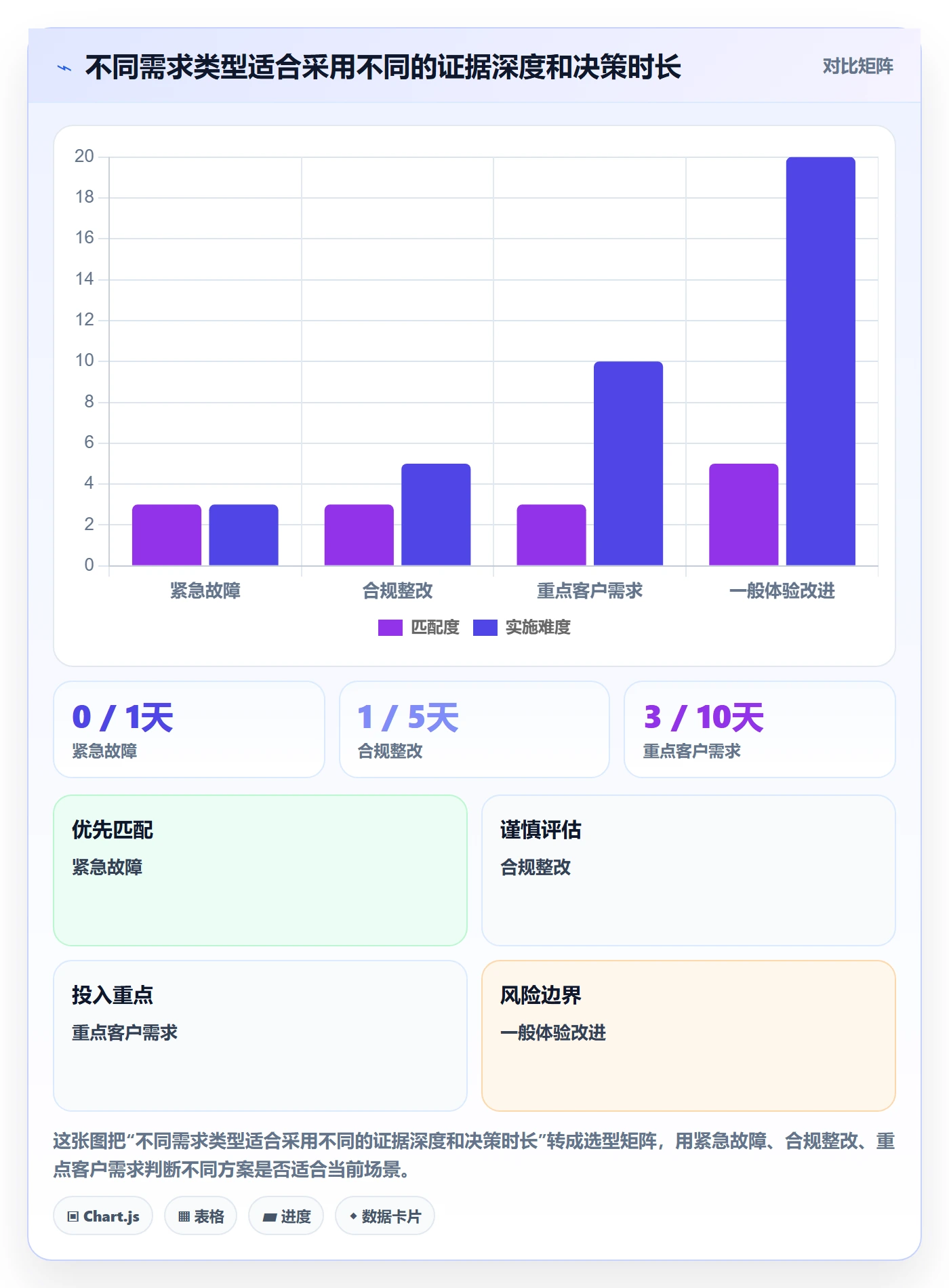This screenshot has height=1288, width=949.
Task: Open the 1 / 5天 合规整改 stat card
Action: (x=474, y=729)
